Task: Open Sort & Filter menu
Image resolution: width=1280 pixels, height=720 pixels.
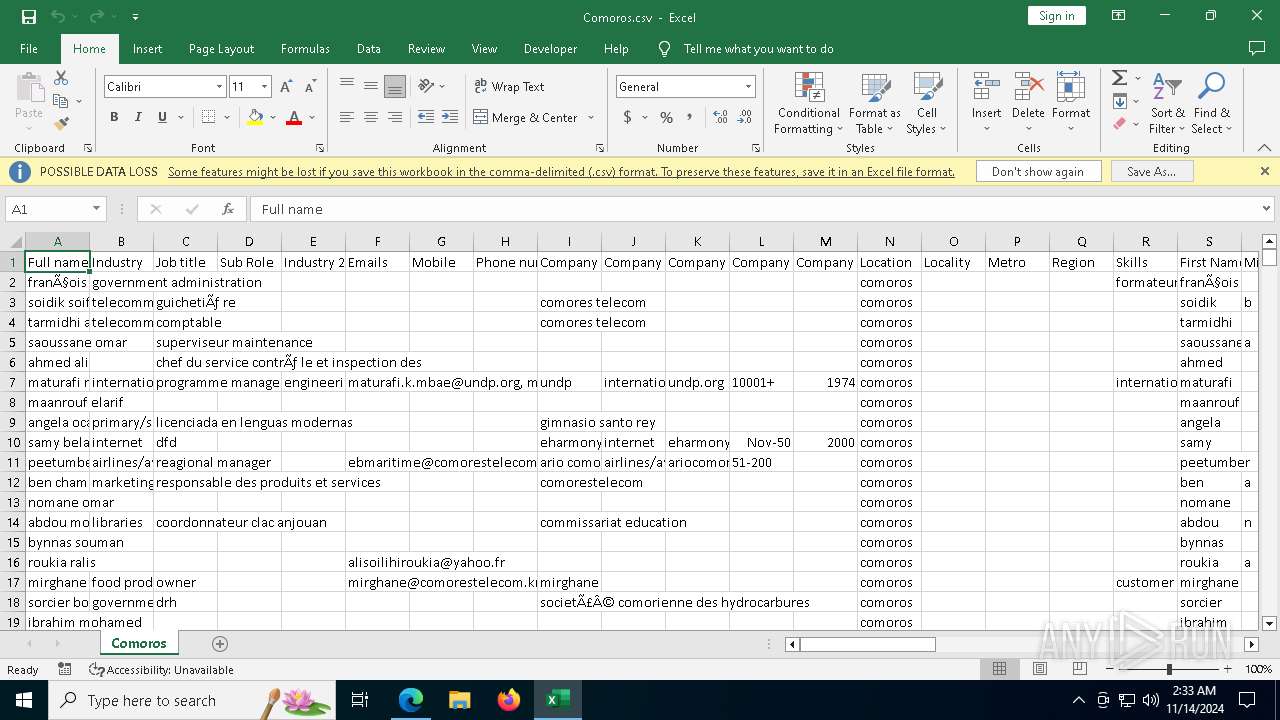Action: click(1167, 103)
